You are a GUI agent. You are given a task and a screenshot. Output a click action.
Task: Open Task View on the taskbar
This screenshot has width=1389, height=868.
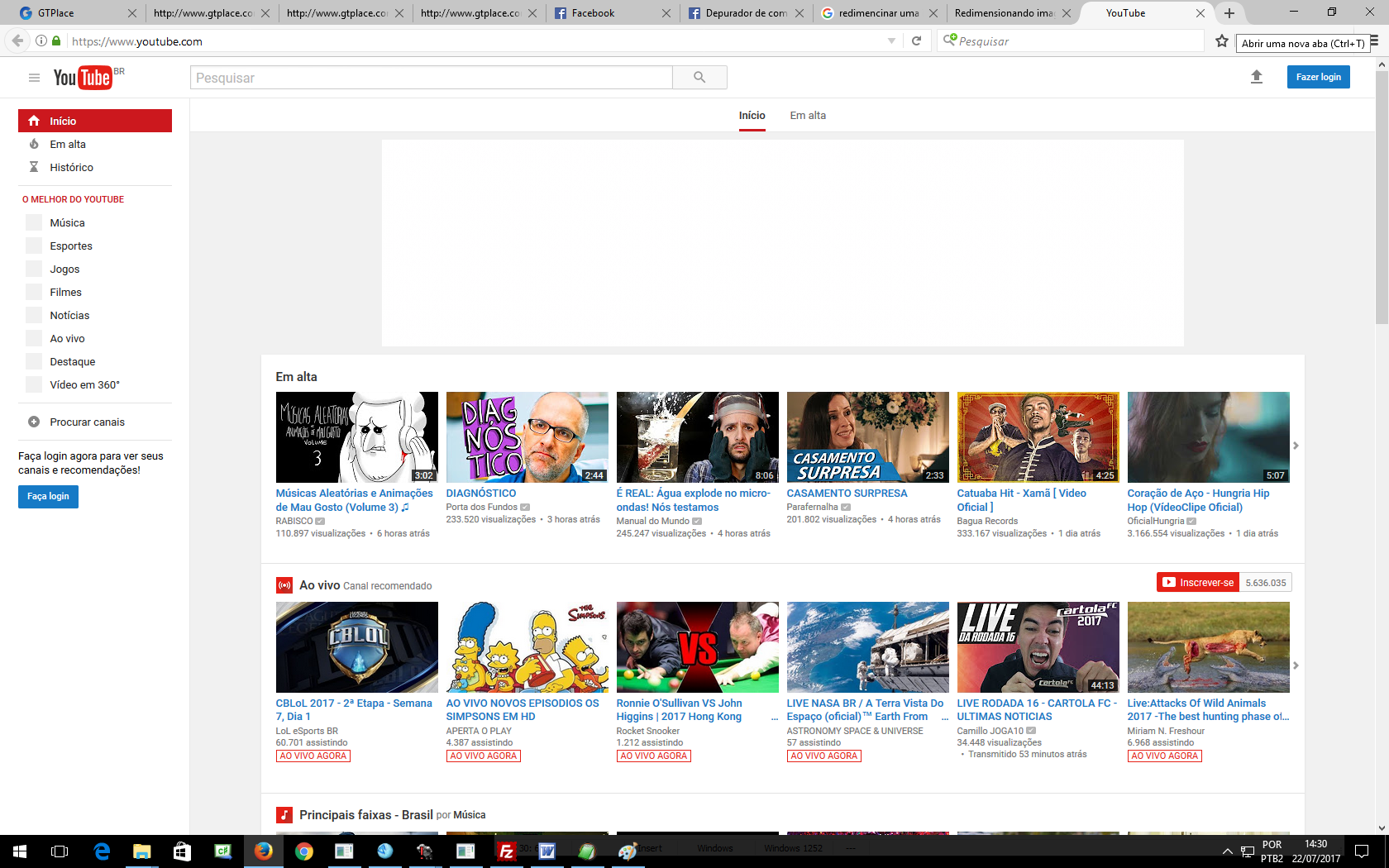pos(60,851)
